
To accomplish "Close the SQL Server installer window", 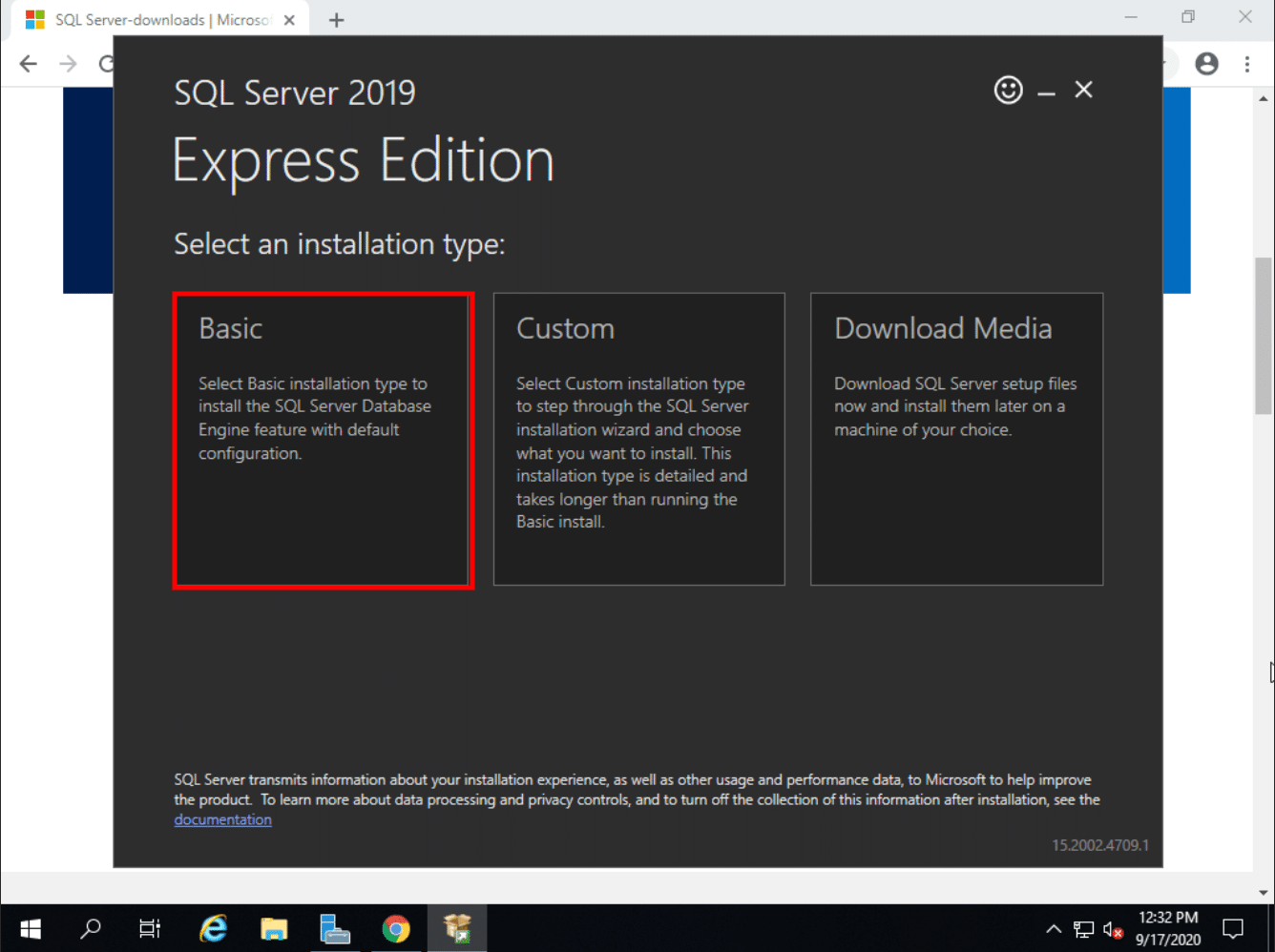I will 1083,90.
